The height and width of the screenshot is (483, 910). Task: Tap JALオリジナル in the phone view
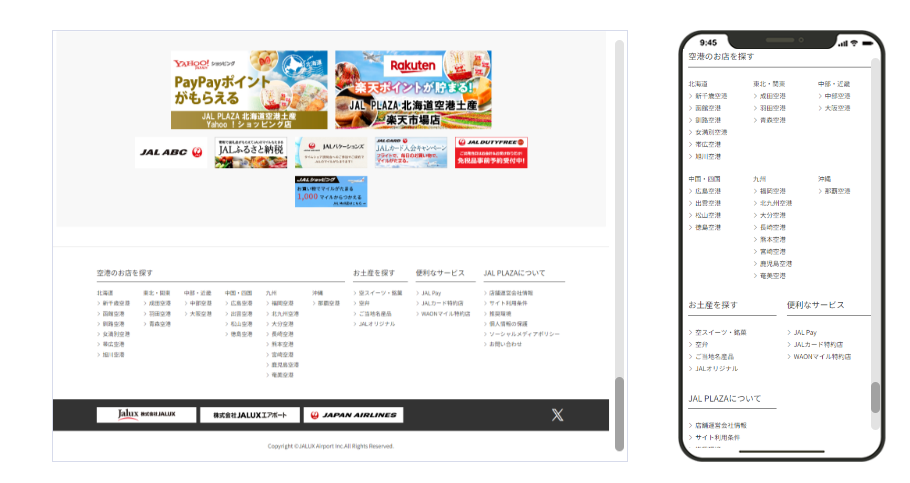[717, 369]
